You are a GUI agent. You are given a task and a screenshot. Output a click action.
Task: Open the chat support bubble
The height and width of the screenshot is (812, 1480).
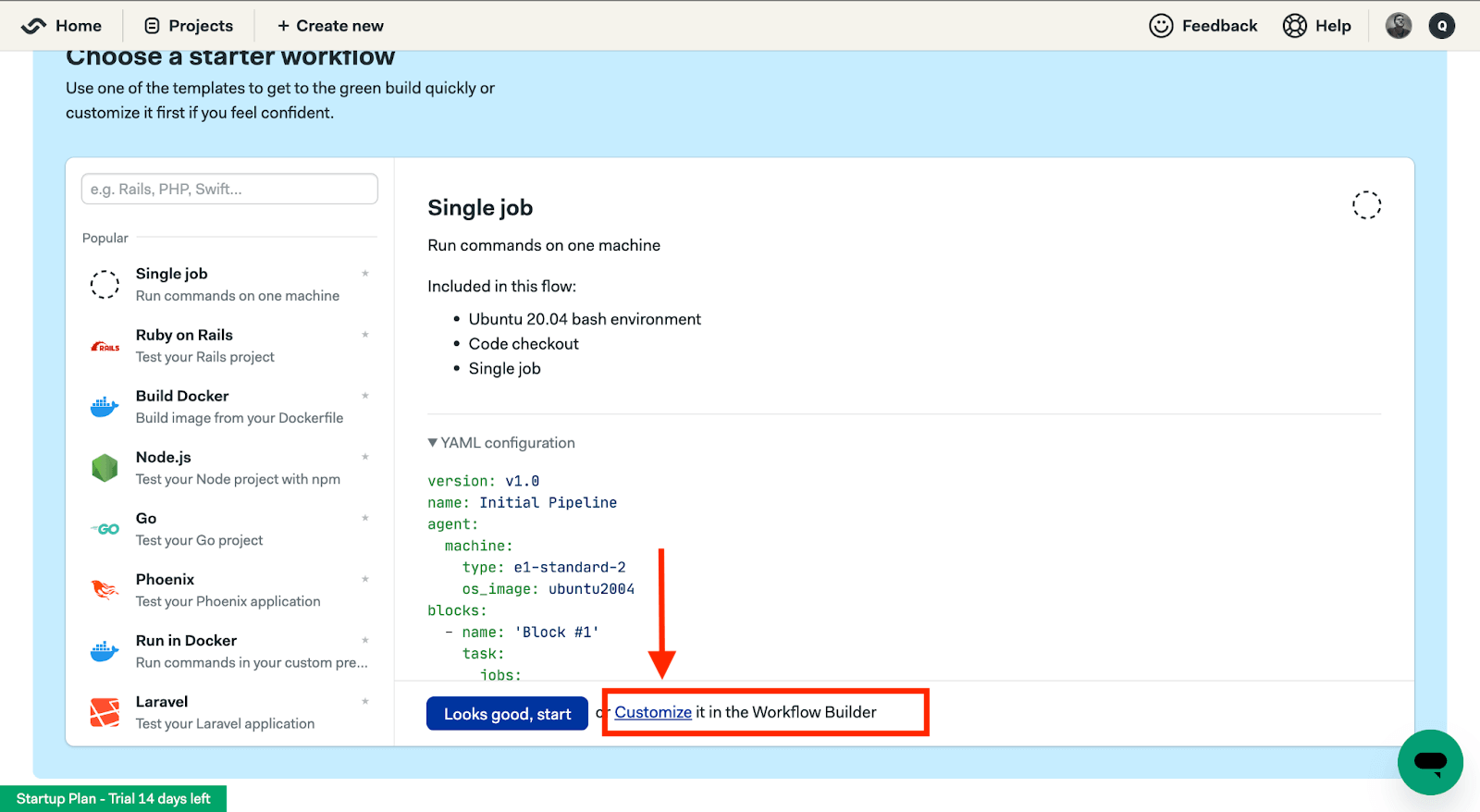pyautogui.click(x=1430, y=762)
